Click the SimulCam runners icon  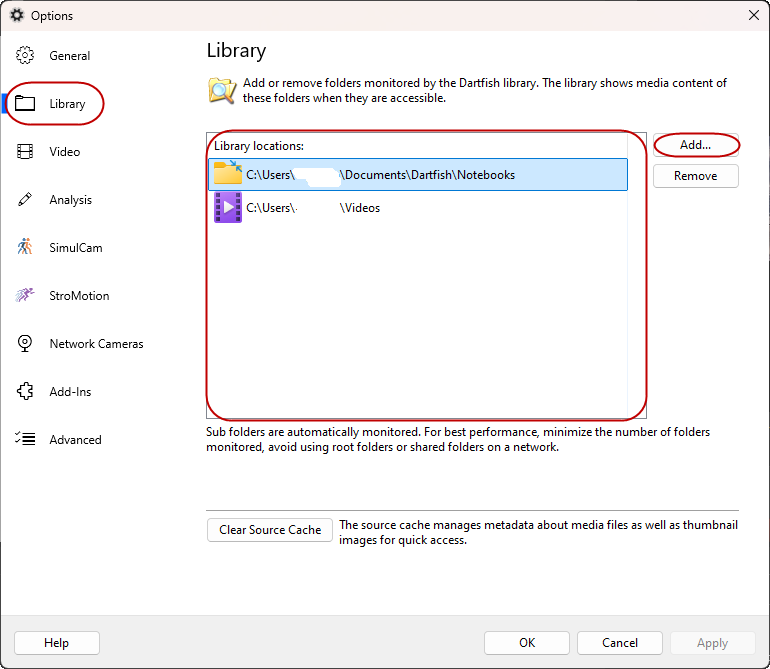tap(25, 247)
